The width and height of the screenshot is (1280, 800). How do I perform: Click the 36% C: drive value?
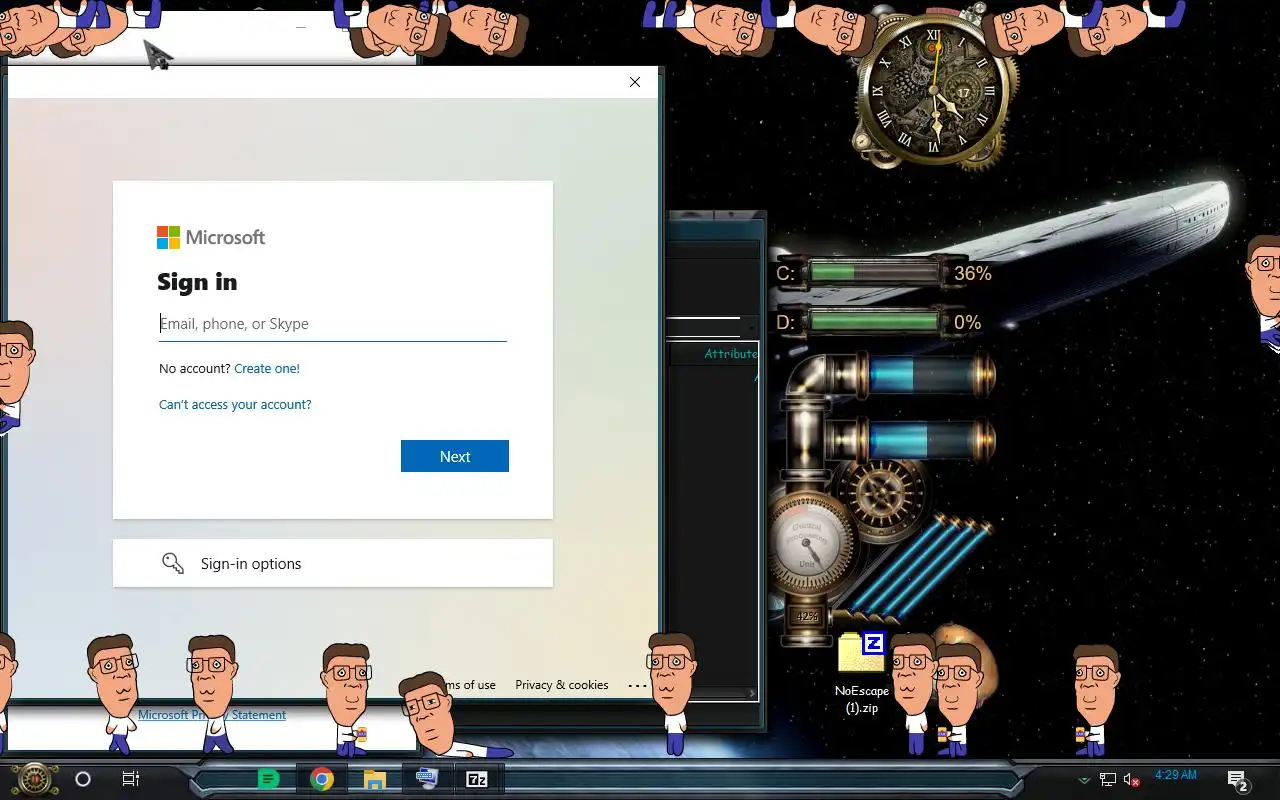(973, 273)
